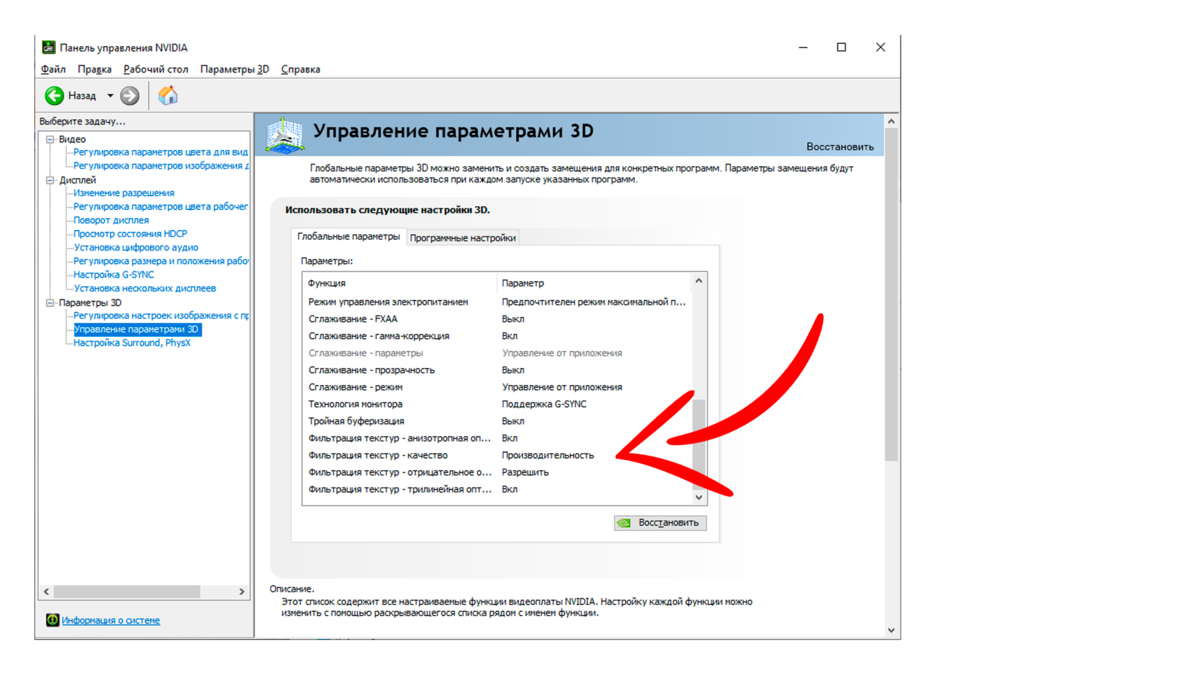Click the Разрешить value
This screenshot has height=675, width=1200.
tap(525, 472)
